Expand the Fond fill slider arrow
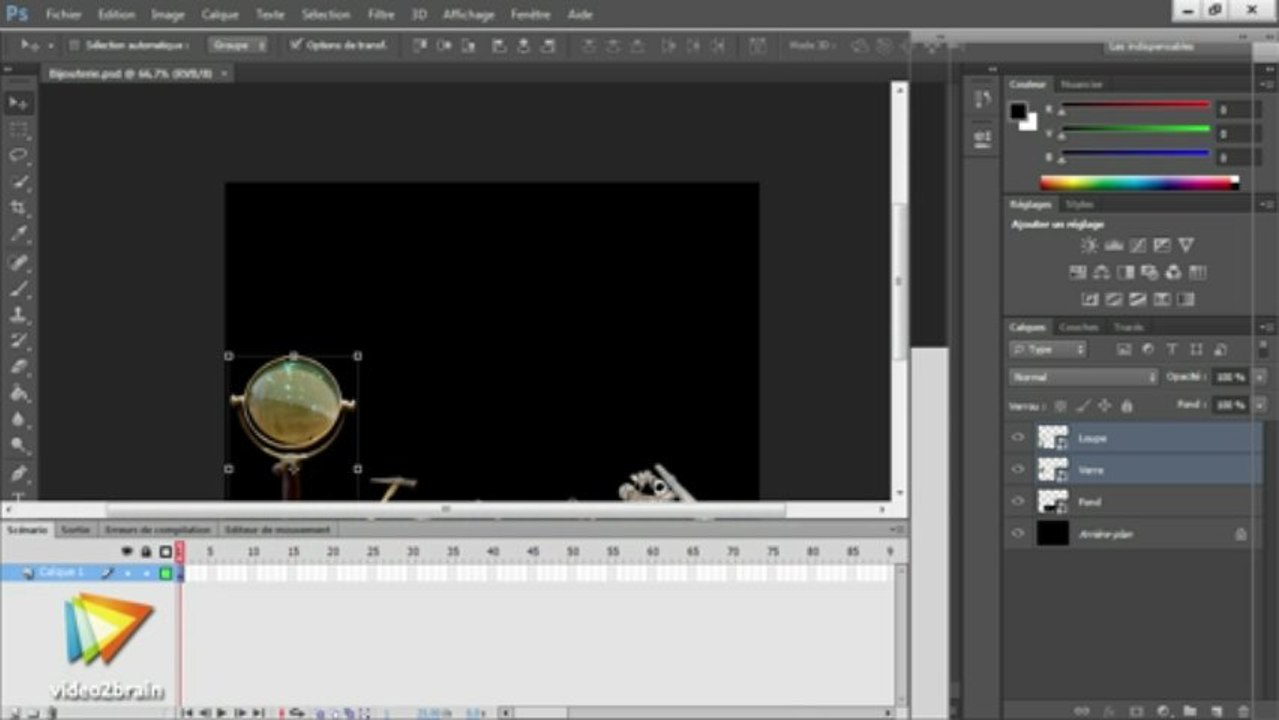Viewport: 1279px width, 720px height. click(x=1258, y=405)
